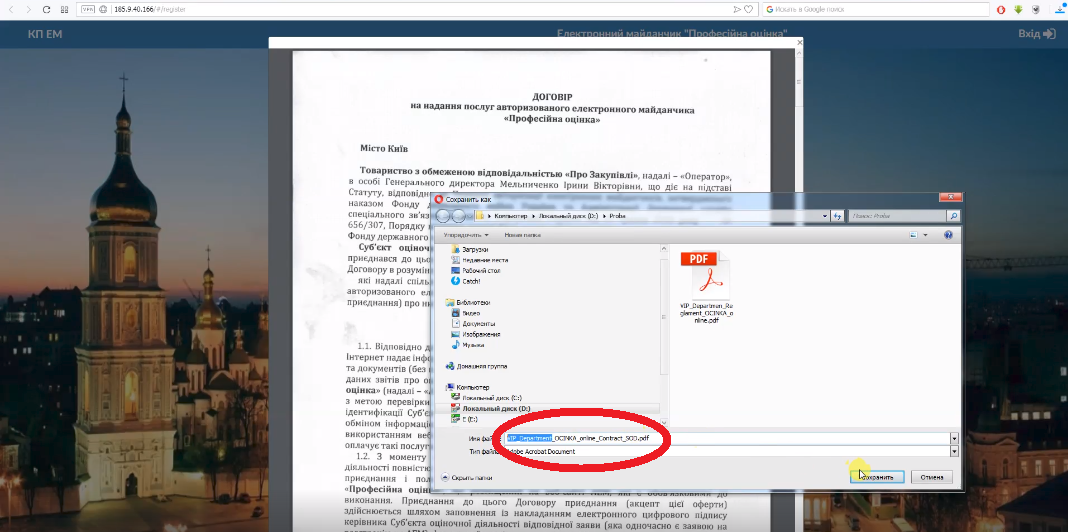
Task: Click the Сохранить button
Action: coord(877,477)
